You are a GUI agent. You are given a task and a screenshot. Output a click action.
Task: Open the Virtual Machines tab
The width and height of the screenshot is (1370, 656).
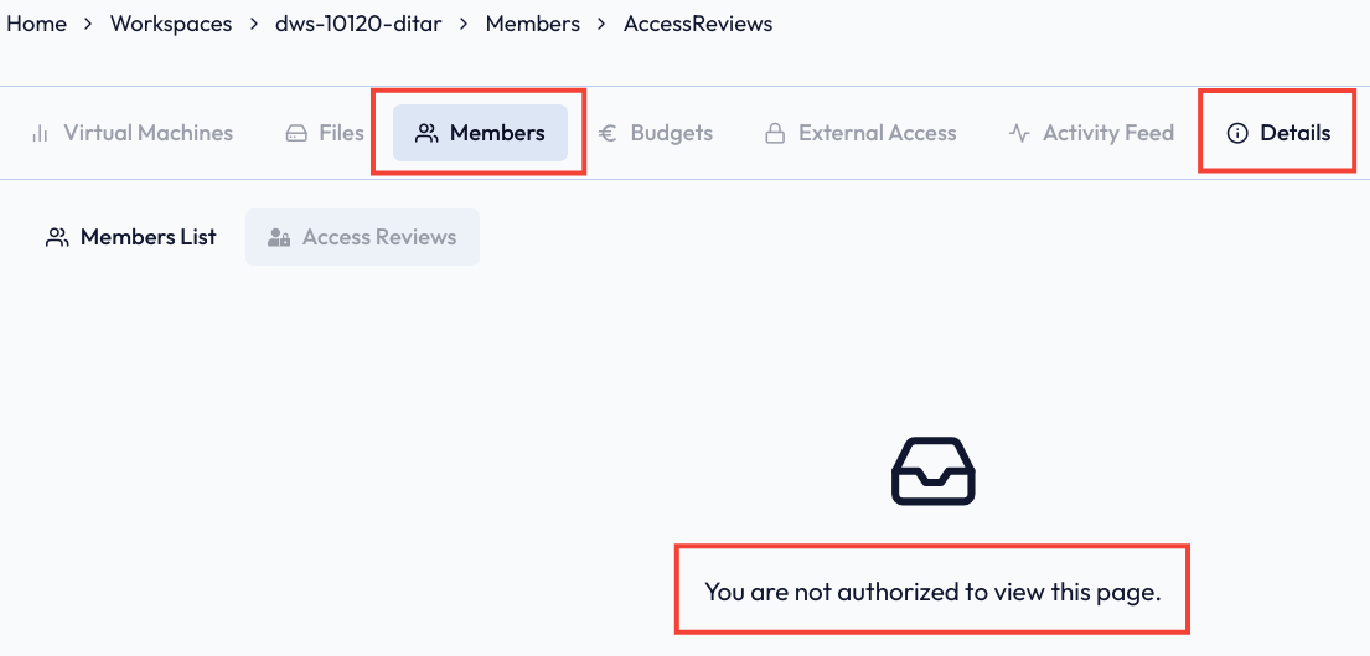(148, 133)
